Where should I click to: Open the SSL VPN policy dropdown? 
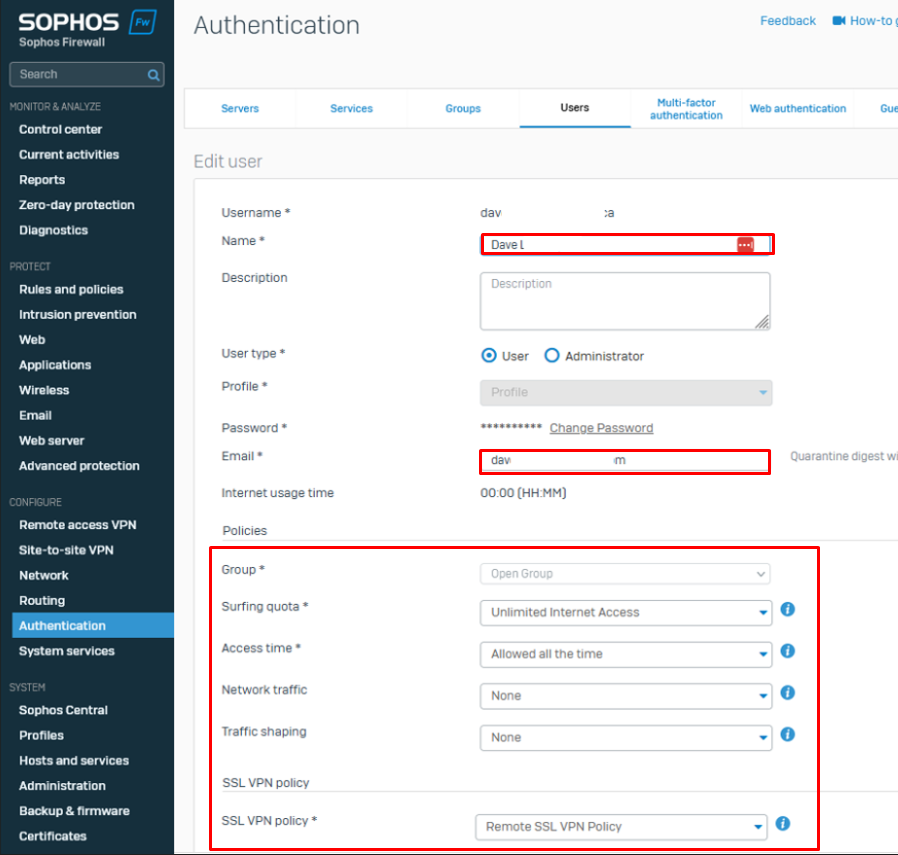click(621, 827)
